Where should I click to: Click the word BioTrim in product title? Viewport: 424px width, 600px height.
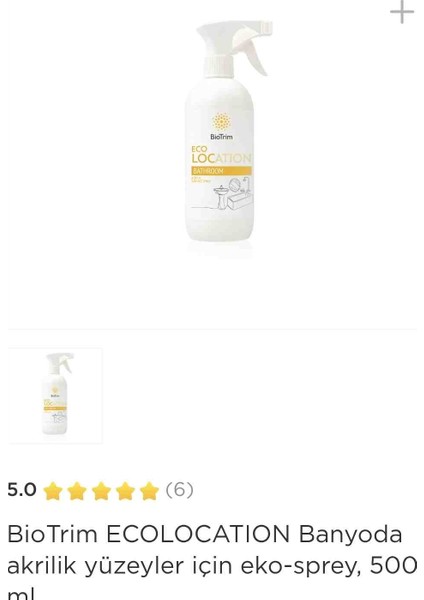tap(52, 534)
